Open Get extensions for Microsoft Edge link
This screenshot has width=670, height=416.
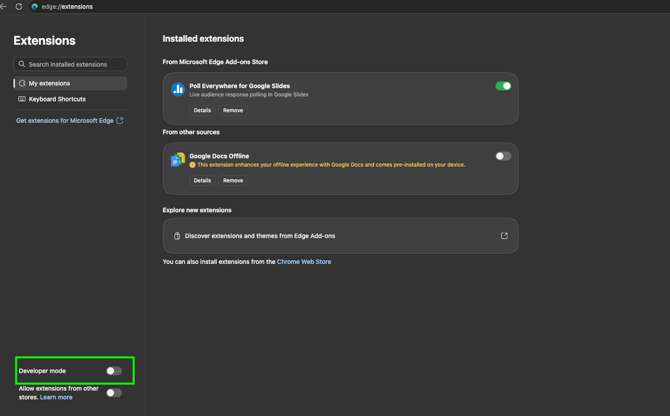65,120
